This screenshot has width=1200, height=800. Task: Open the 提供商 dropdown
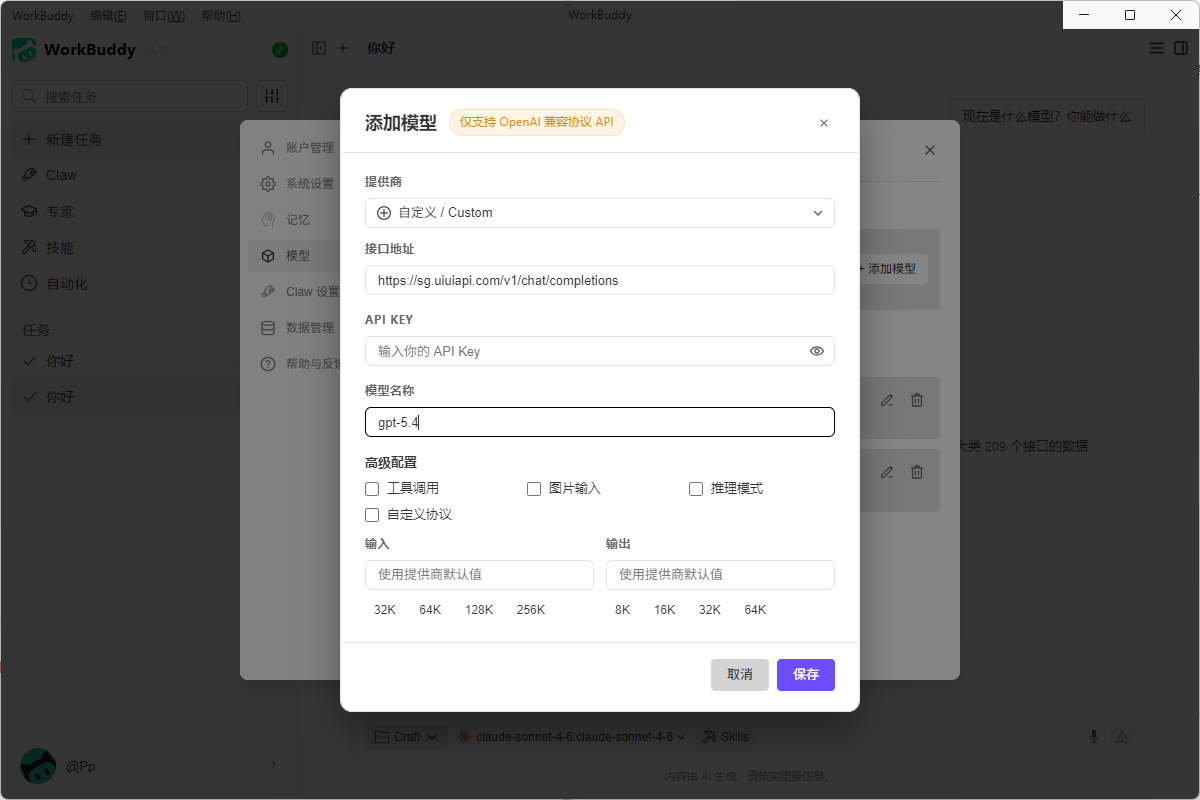(x=599, y=213)
